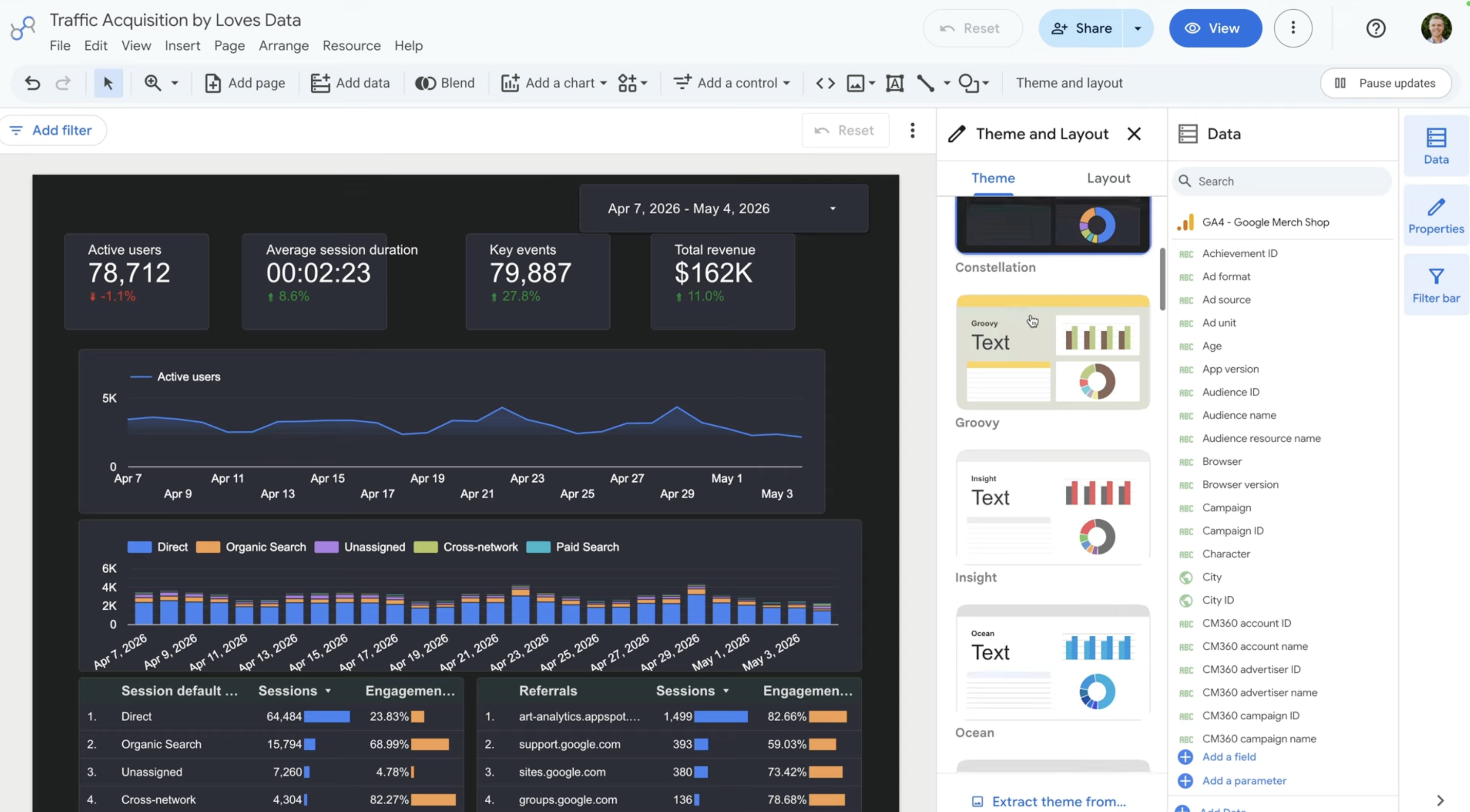1470x812 pixels.
Task: Open the header three-dot more options menu
Action: pos(1292,28)
